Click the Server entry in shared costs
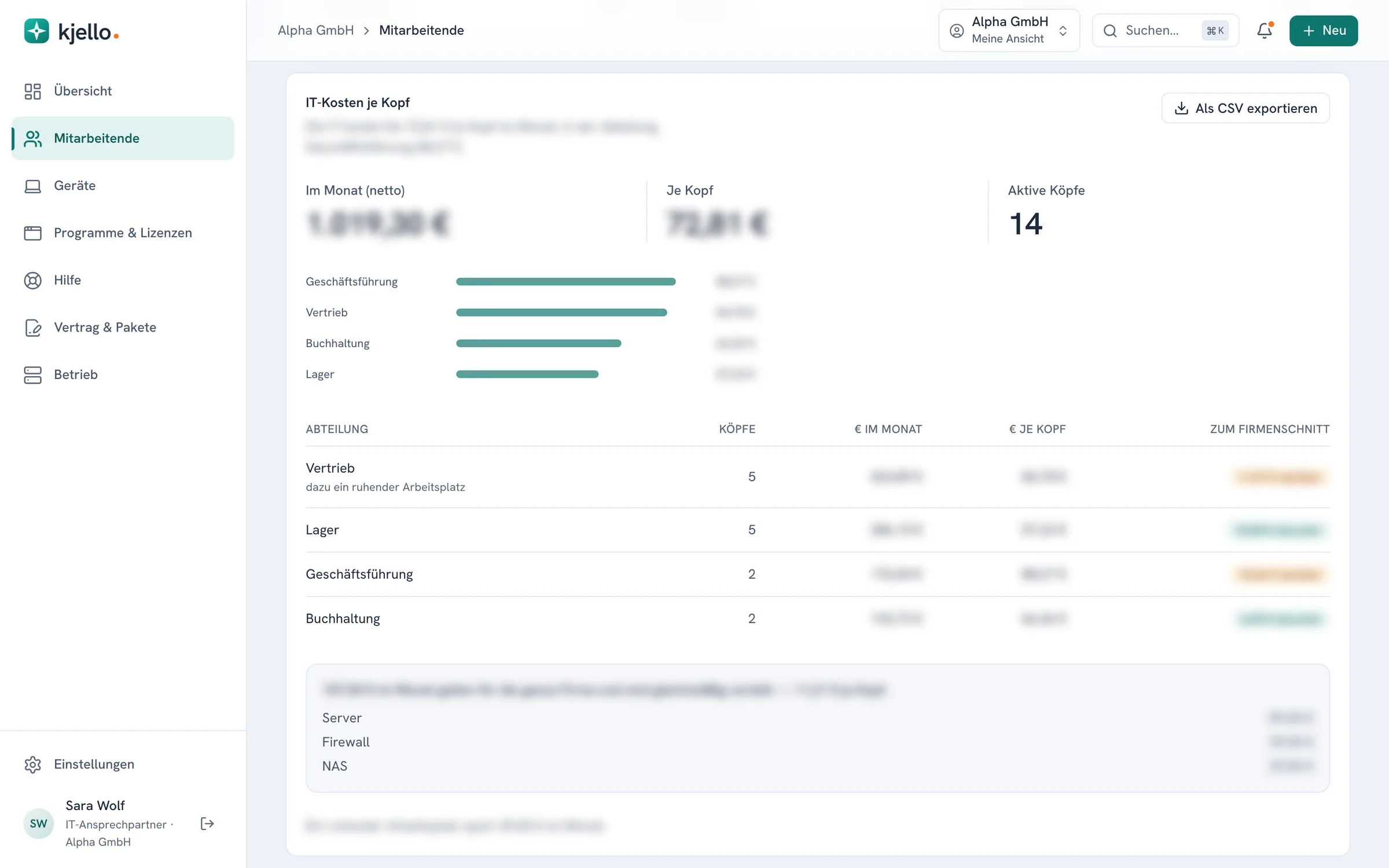 [341, 718]
